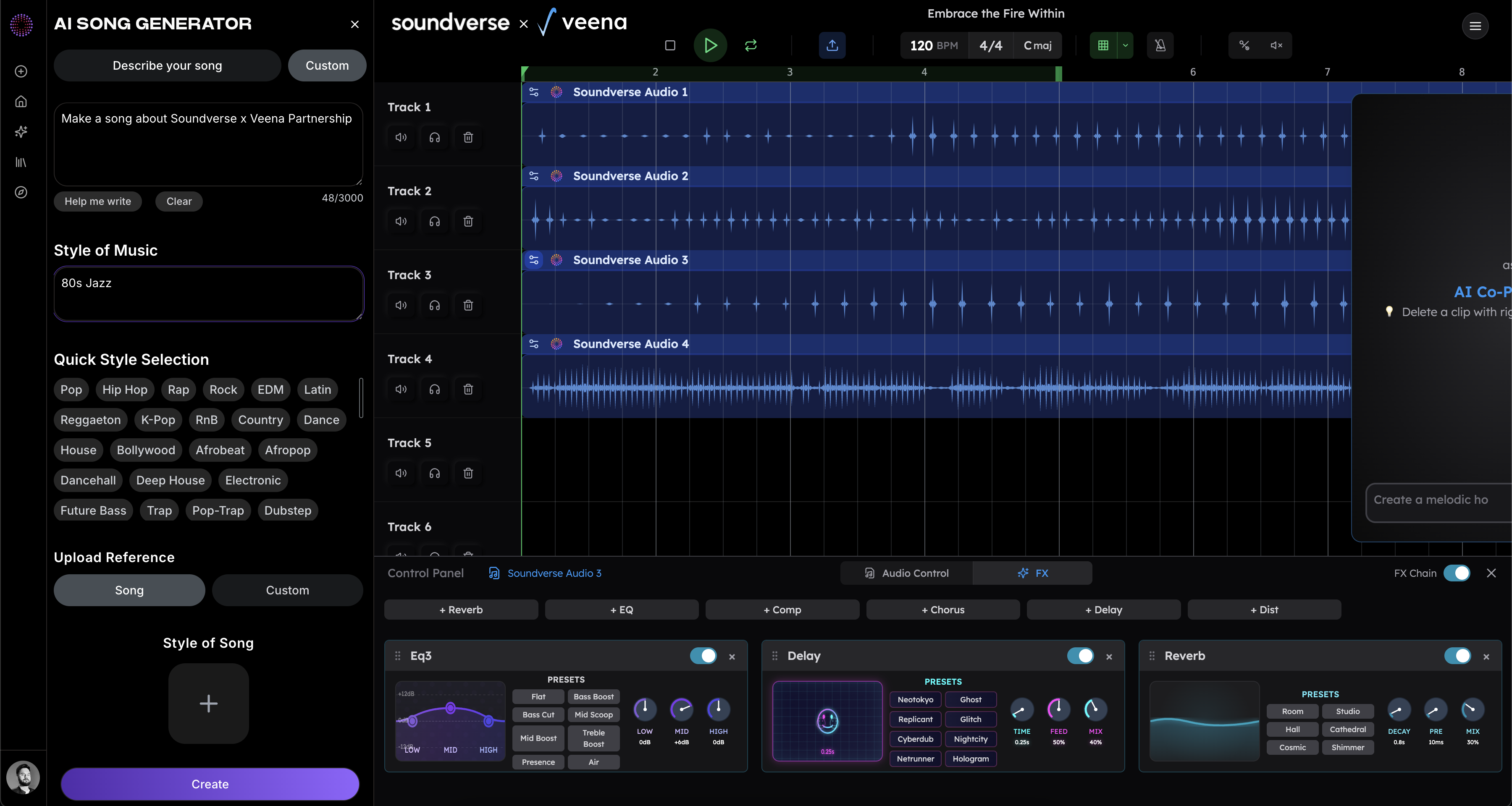Toggle the grid snap icon
The height and width of the screenshot is (806, 1512).
pos(1103,45)
